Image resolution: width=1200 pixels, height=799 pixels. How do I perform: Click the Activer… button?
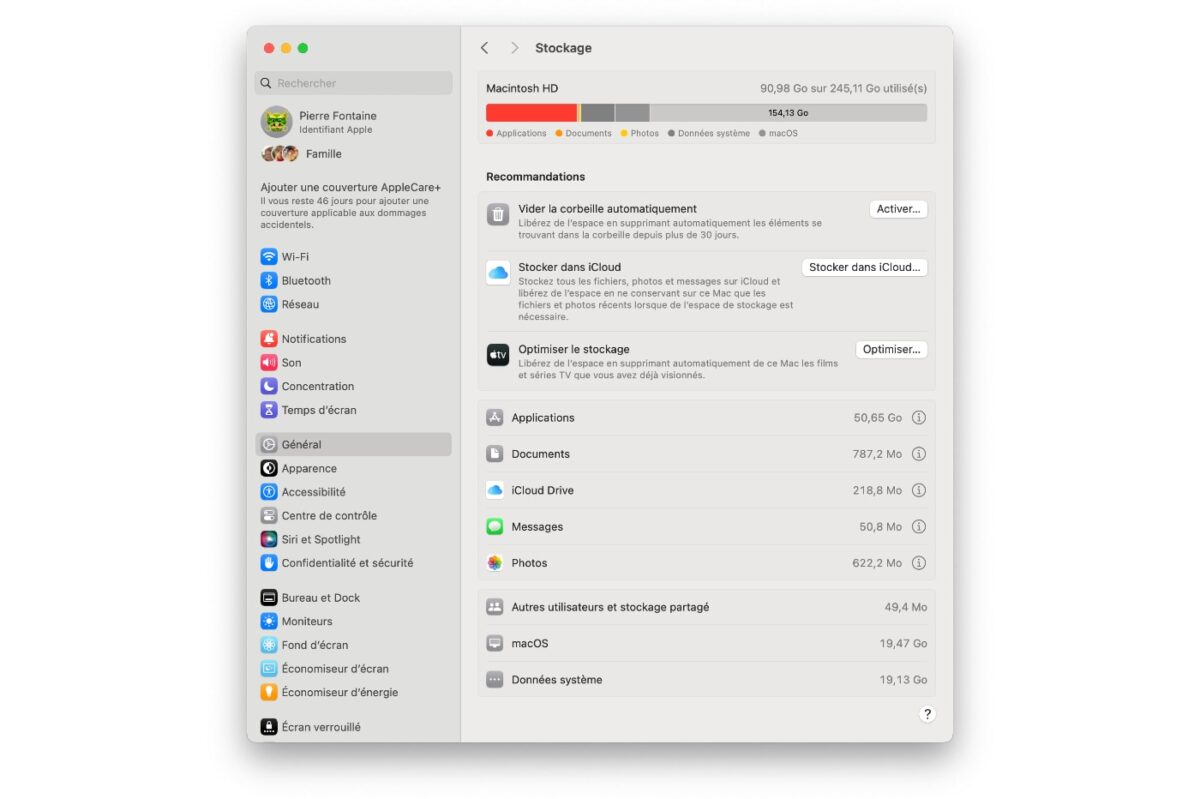898,209
